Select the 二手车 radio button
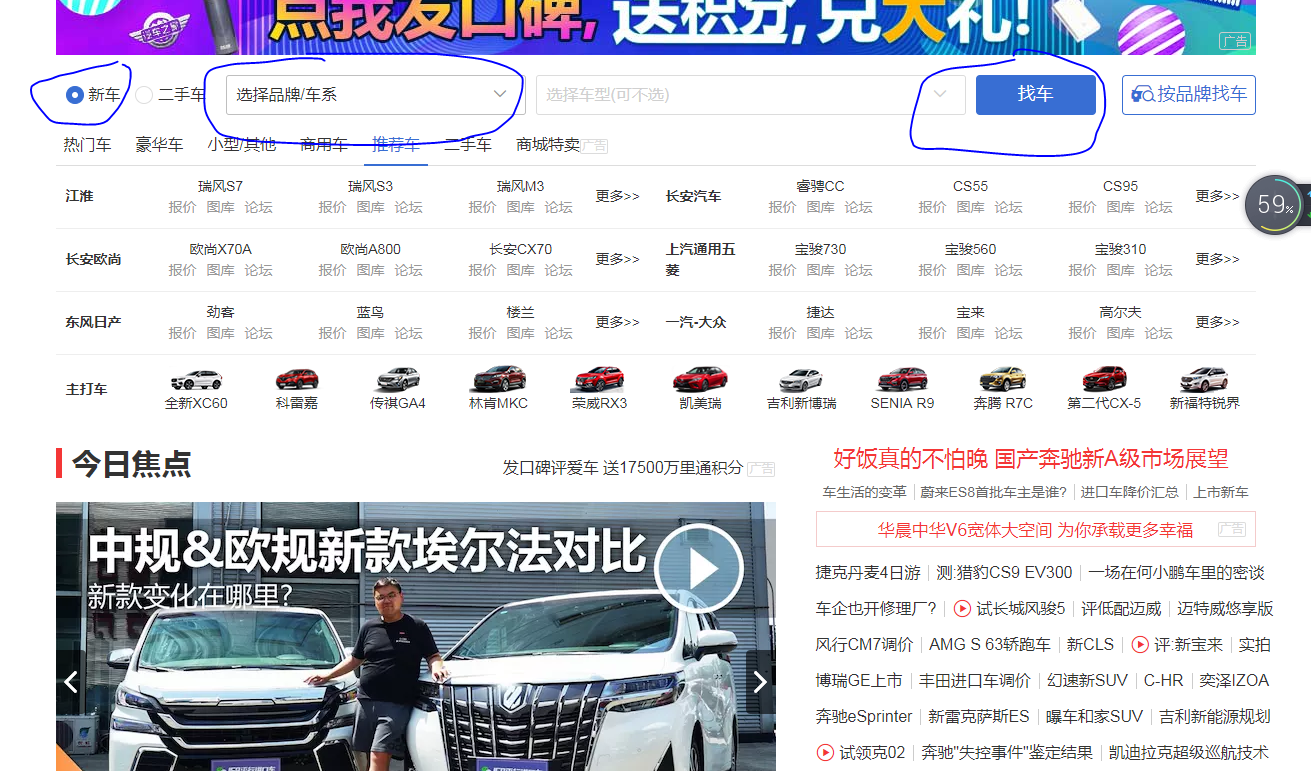This screenshot has height=771, width=1311. 144,95
